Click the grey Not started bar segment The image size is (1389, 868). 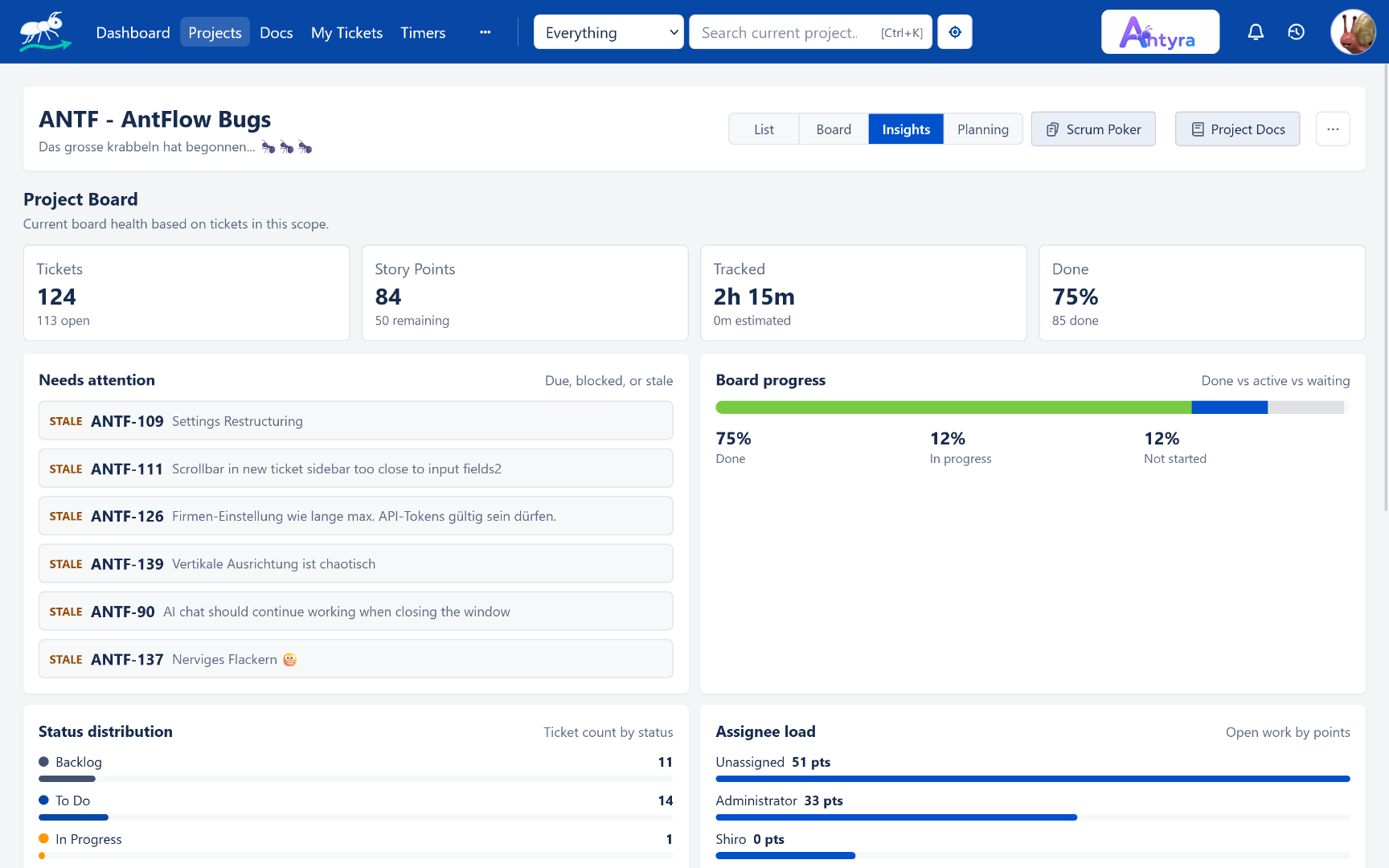[1306, 407]
